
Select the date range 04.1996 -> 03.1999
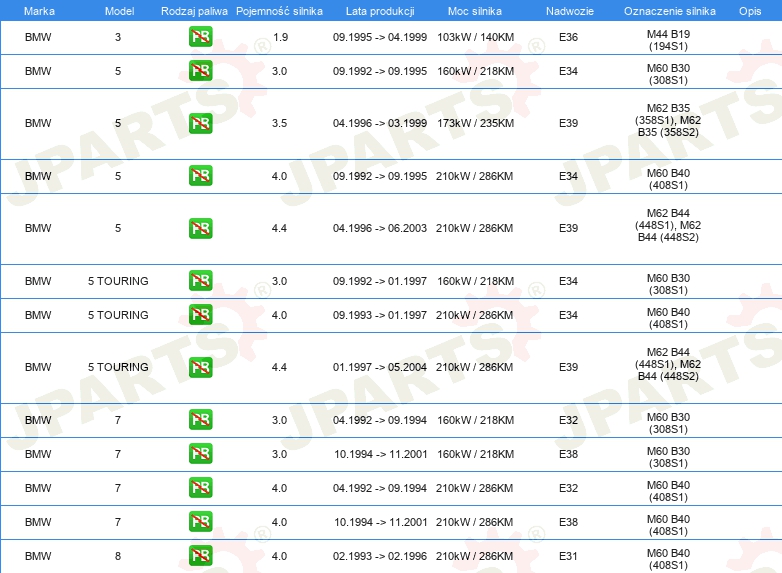(x=380, y=123)
